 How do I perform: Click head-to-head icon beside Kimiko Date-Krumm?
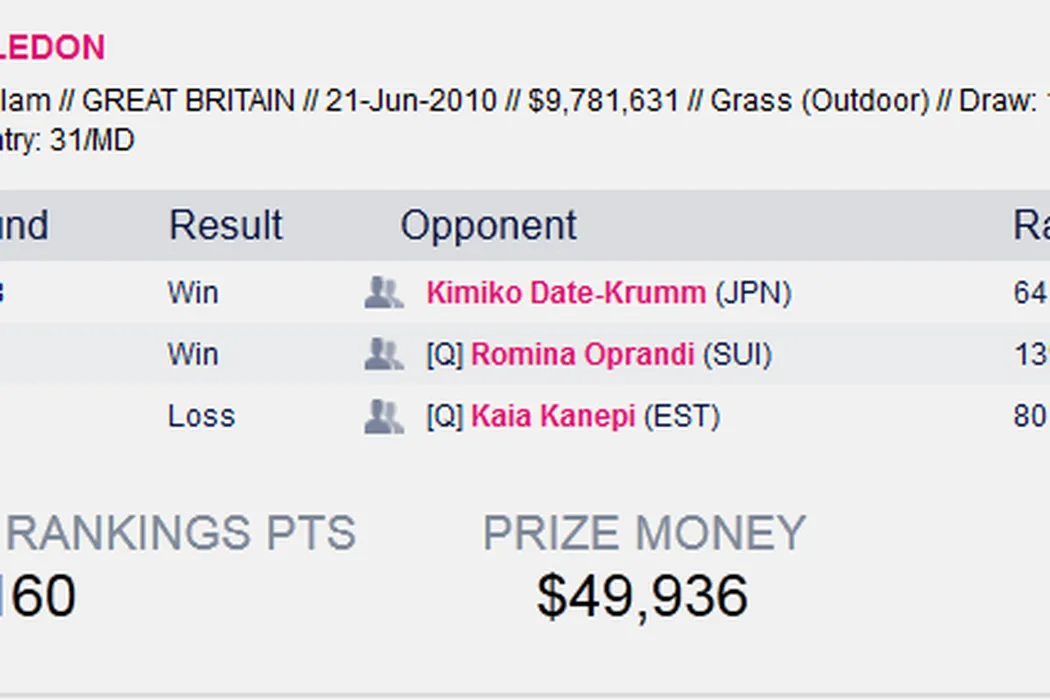[x=383, y=293]
